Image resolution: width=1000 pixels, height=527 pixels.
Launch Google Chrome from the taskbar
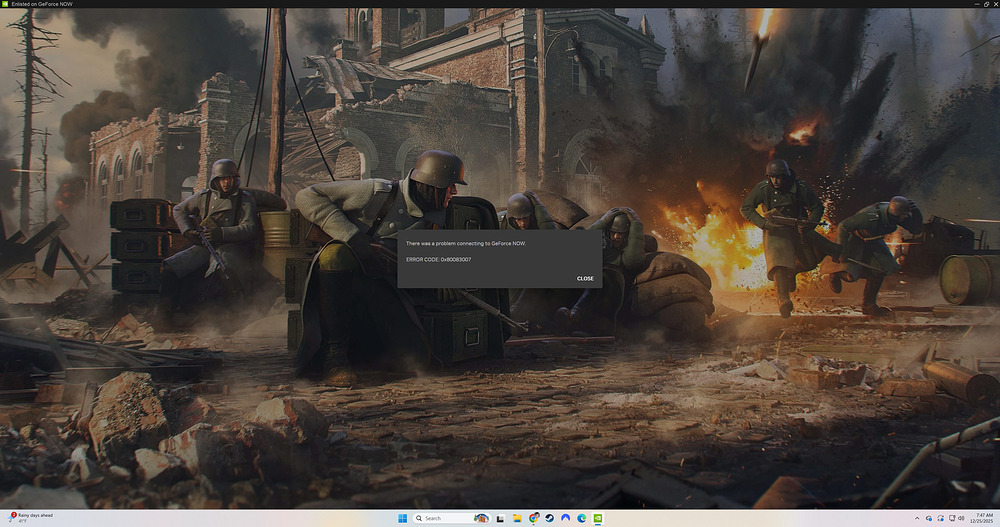tap(534, 518)
